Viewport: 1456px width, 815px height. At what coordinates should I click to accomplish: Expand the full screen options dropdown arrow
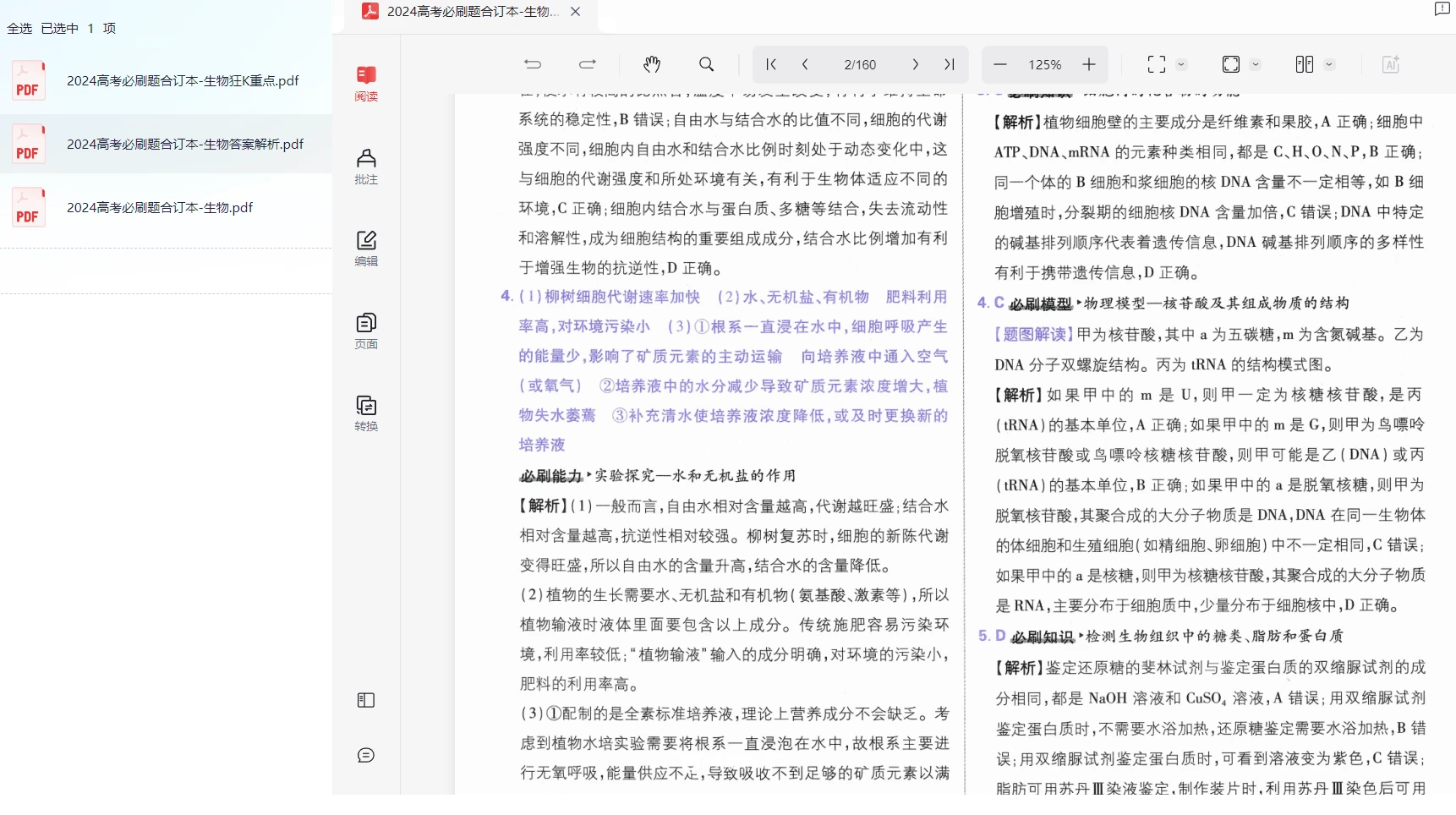pos(1182,64)
